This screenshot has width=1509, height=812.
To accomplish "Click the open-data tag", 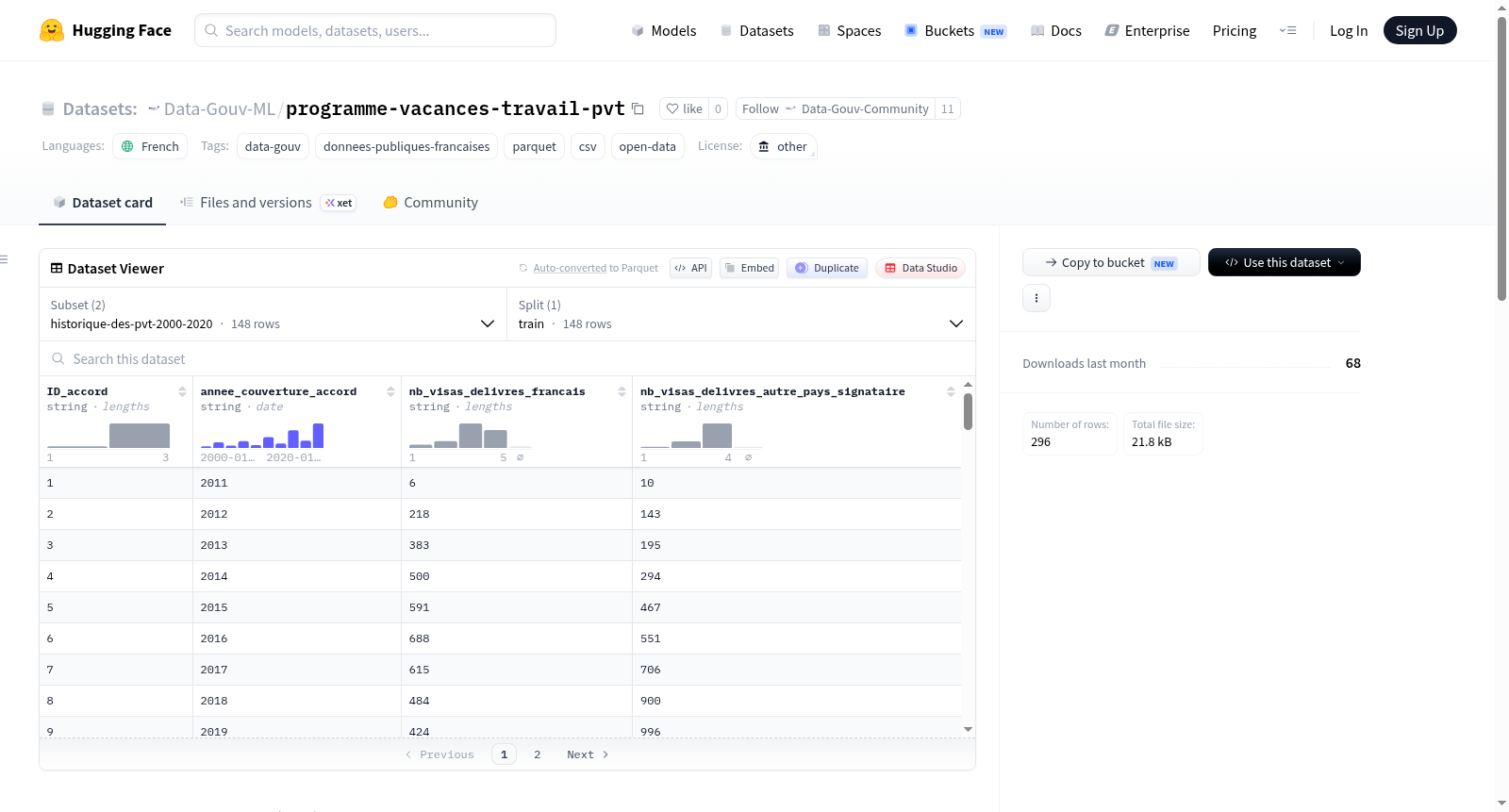I will click(x=647, y=146).
